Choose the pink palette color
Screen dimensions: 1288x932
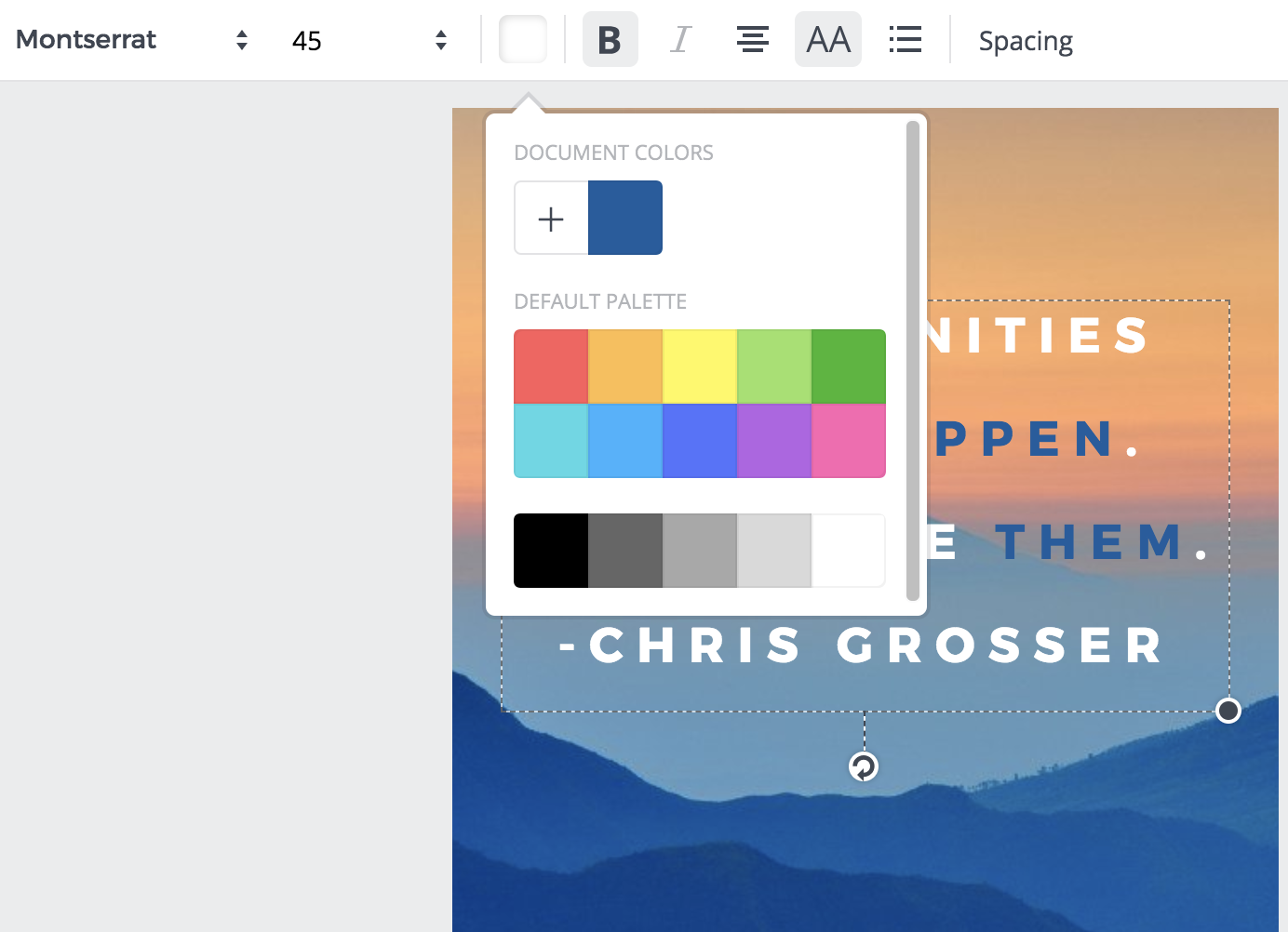point(849,441)
